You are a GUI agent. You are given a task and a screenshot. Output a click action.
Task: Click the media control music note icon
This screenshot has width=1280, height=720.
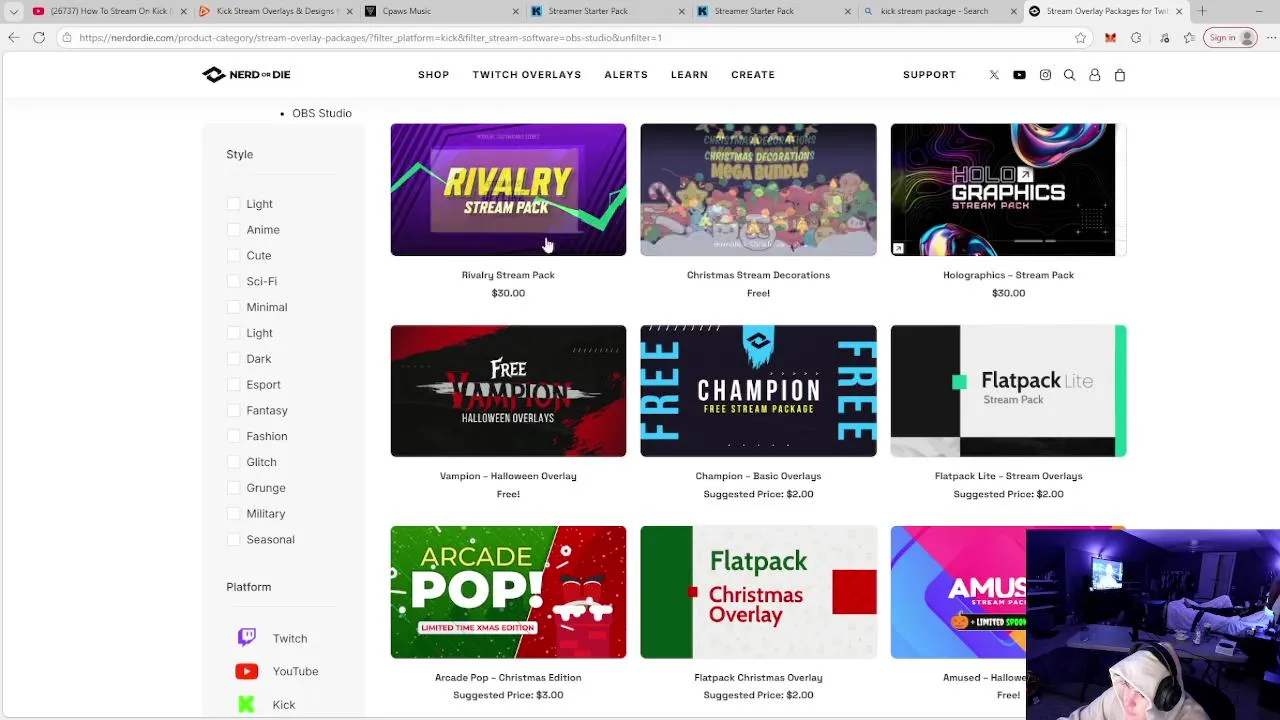click(1162, 38)
